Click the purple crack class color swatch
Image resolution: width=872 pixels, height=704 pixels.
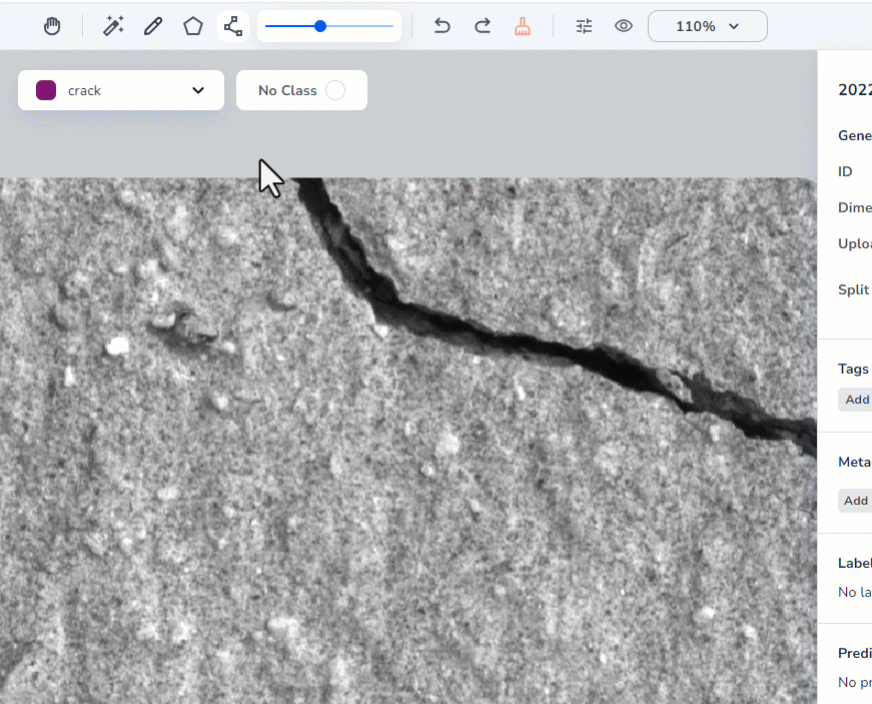(45, 90)
